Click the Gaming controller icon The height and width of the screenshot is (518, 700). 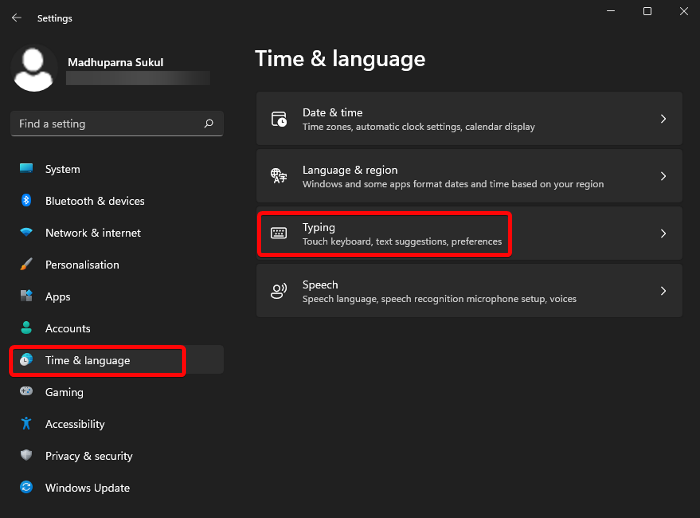(27, 392)
